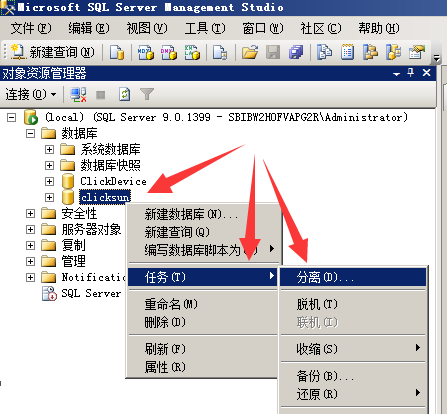Toggle the pin auto-hide Object Explorer button
The image size is (447, 414).
(x=411, y=72)
